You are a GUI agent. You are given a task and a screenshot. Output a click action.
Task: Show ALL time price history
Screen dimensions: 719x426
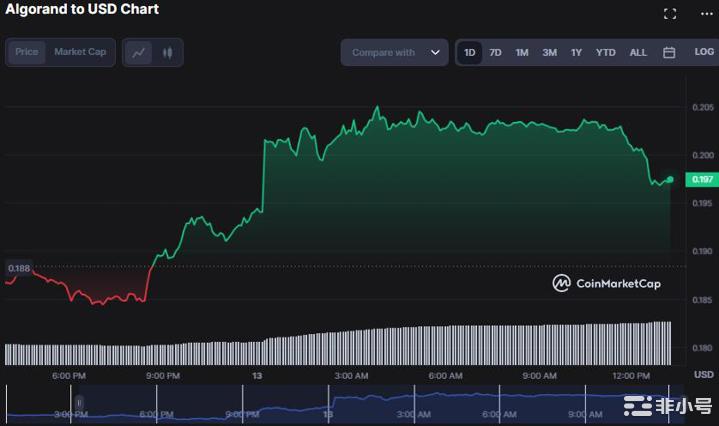click(x=638, y=53)
